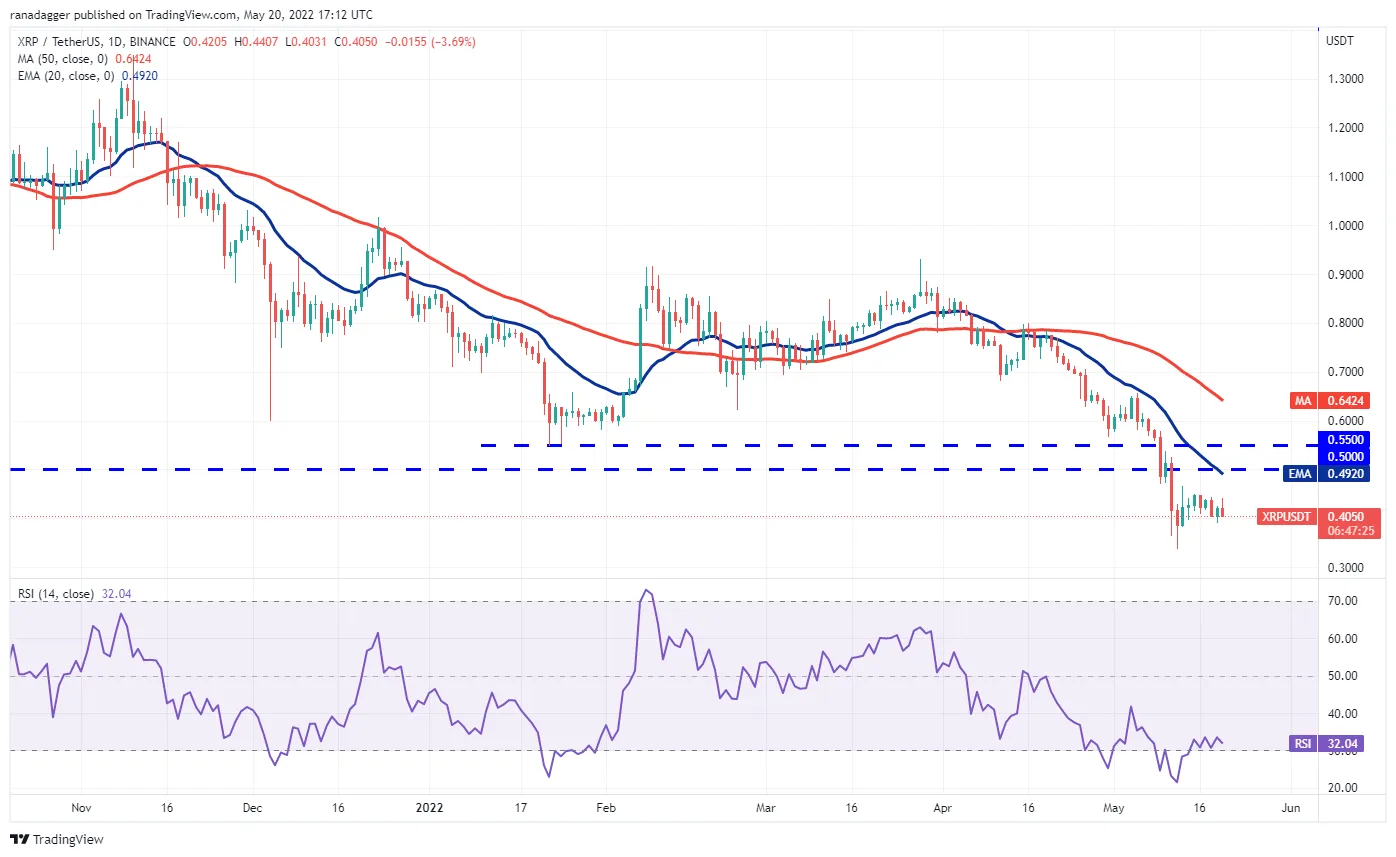This screenshot has width=1396, height=857.
Task: Click the TradingView logo at bottom left
Action: [x=57, y=839]
